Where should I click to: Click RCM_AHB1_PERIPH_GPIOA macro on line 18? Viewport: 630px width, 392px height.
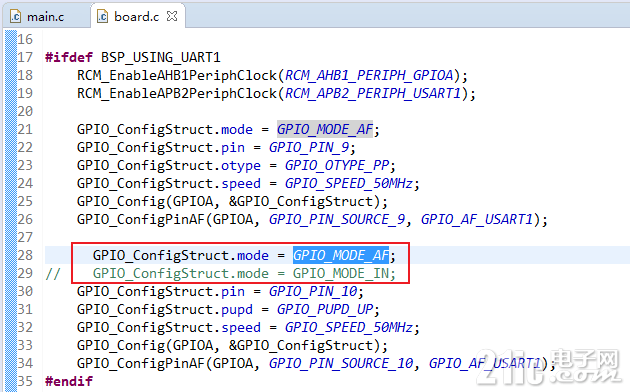[369, 76]
